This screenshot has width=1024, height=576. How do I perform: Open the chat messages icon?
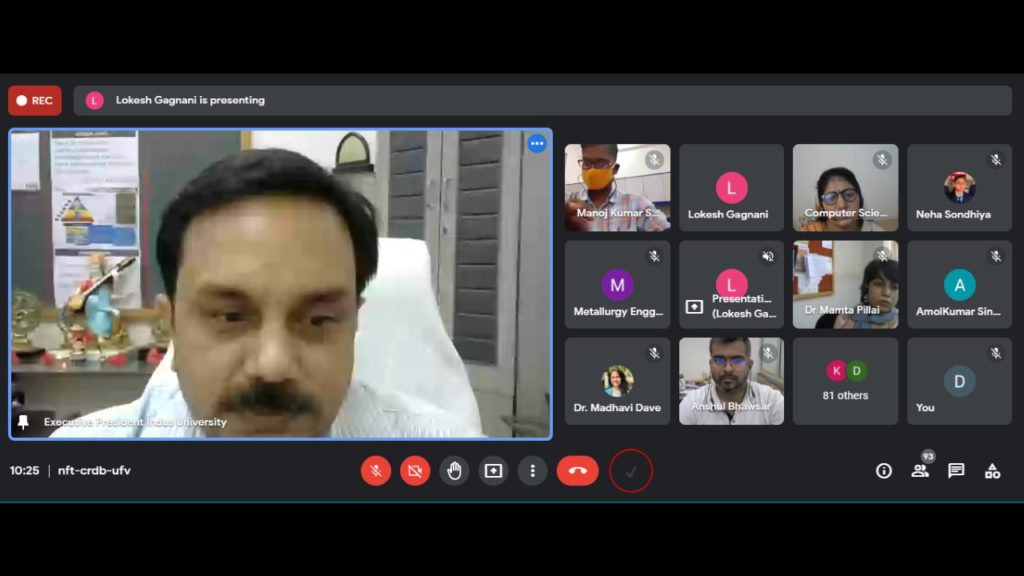coord(956,471)
